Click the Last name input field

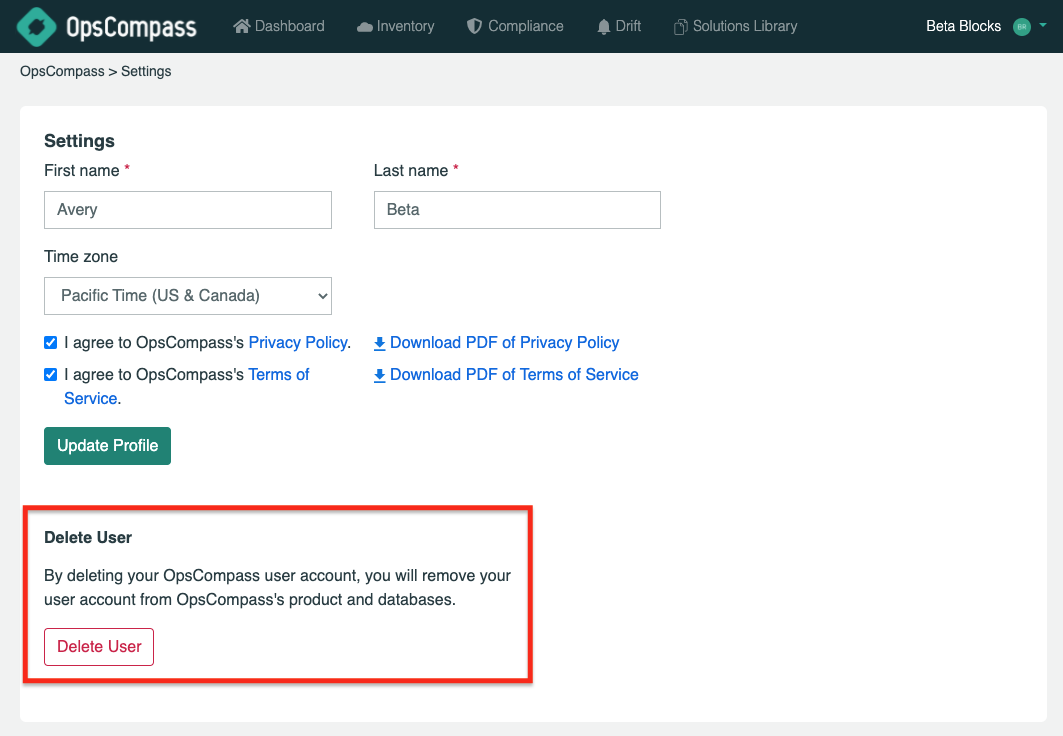pyautogui.click(x=516, y=210)
